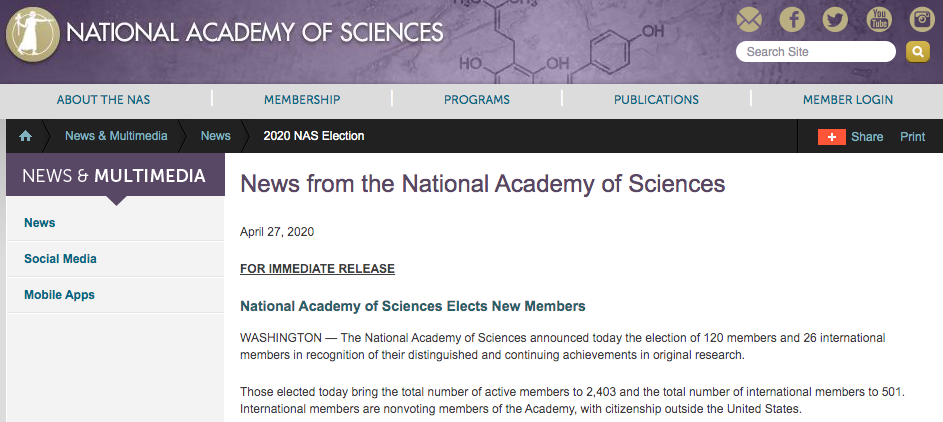
Task: Click the Print link
Action: [x=912, y=136]
